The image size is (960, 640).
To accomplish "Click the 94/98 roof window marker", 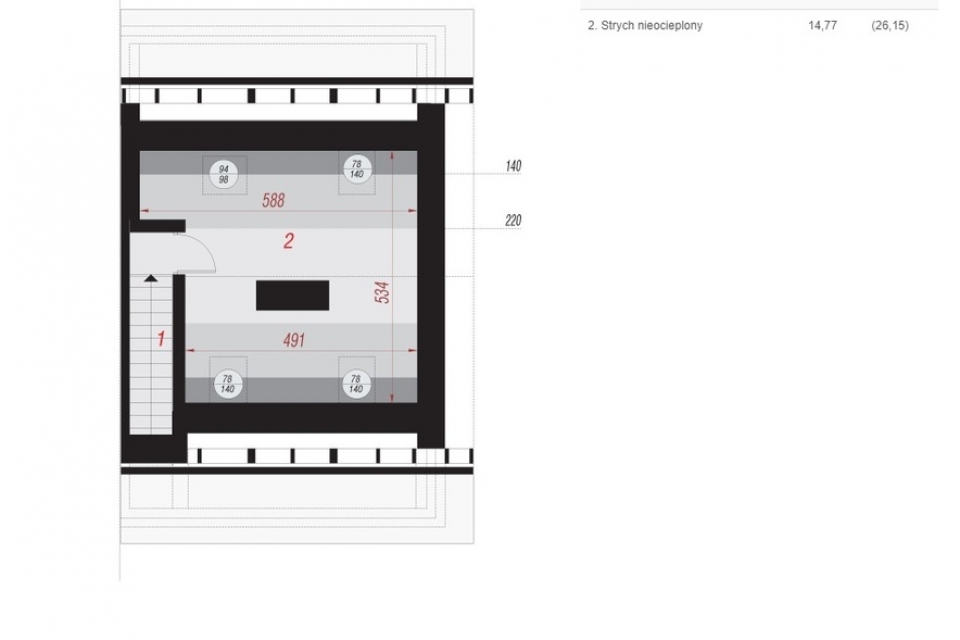I will [x=223, y=174].
